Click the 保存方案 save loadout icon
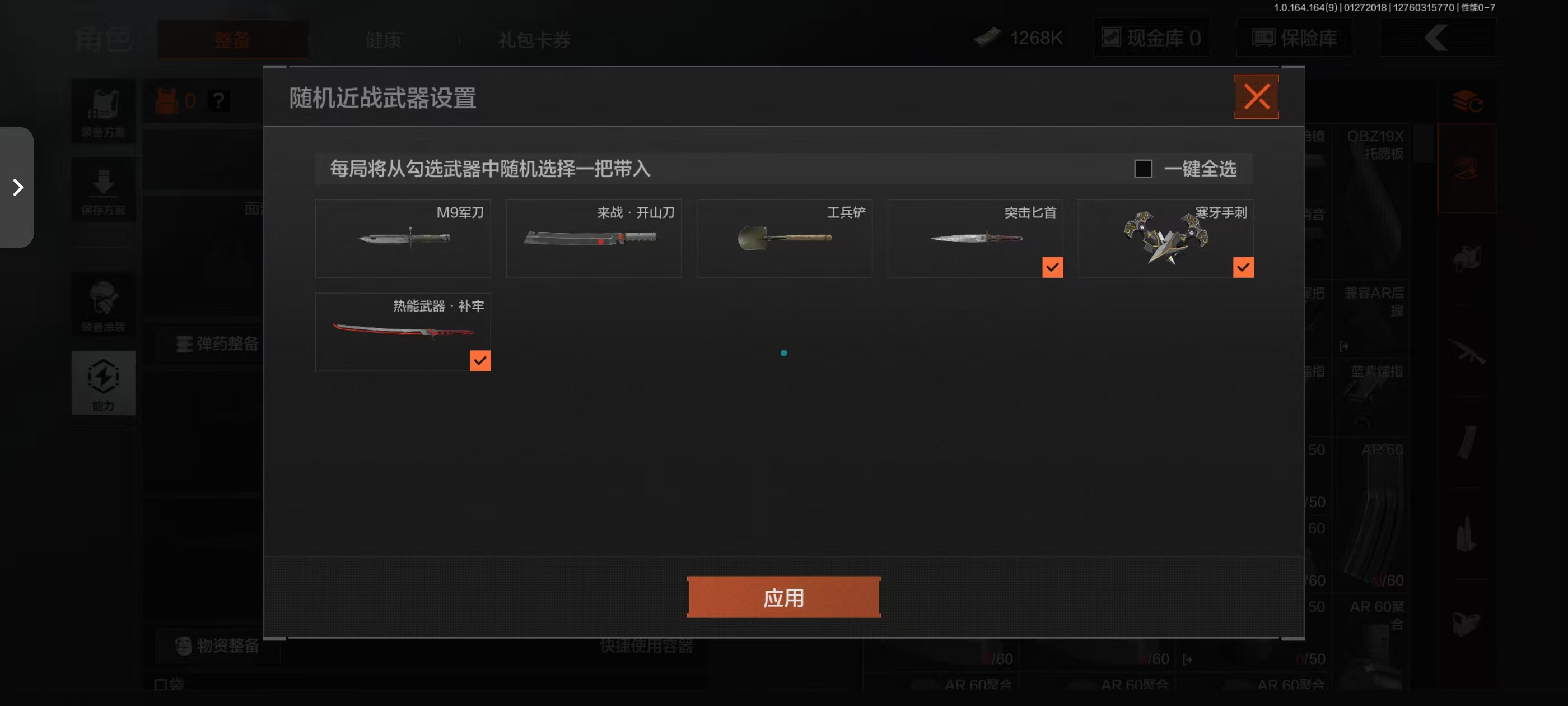This screenshot has height=706, width=1568. click(104, 191)
